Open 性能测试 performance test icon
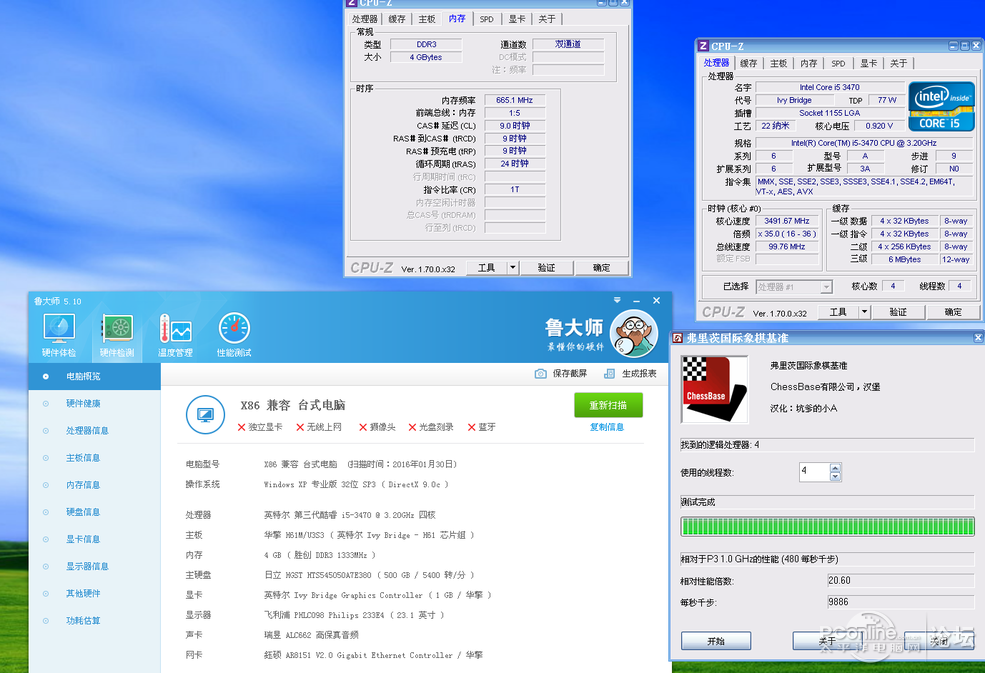Viewport: 985px width, 673px height. point(234,335)
